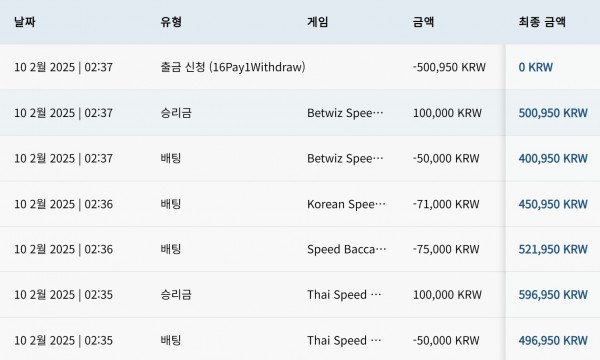Click the 500,950 KRW final balance
Viewport: 600px width, 360px height.
(x=553, y=113)
